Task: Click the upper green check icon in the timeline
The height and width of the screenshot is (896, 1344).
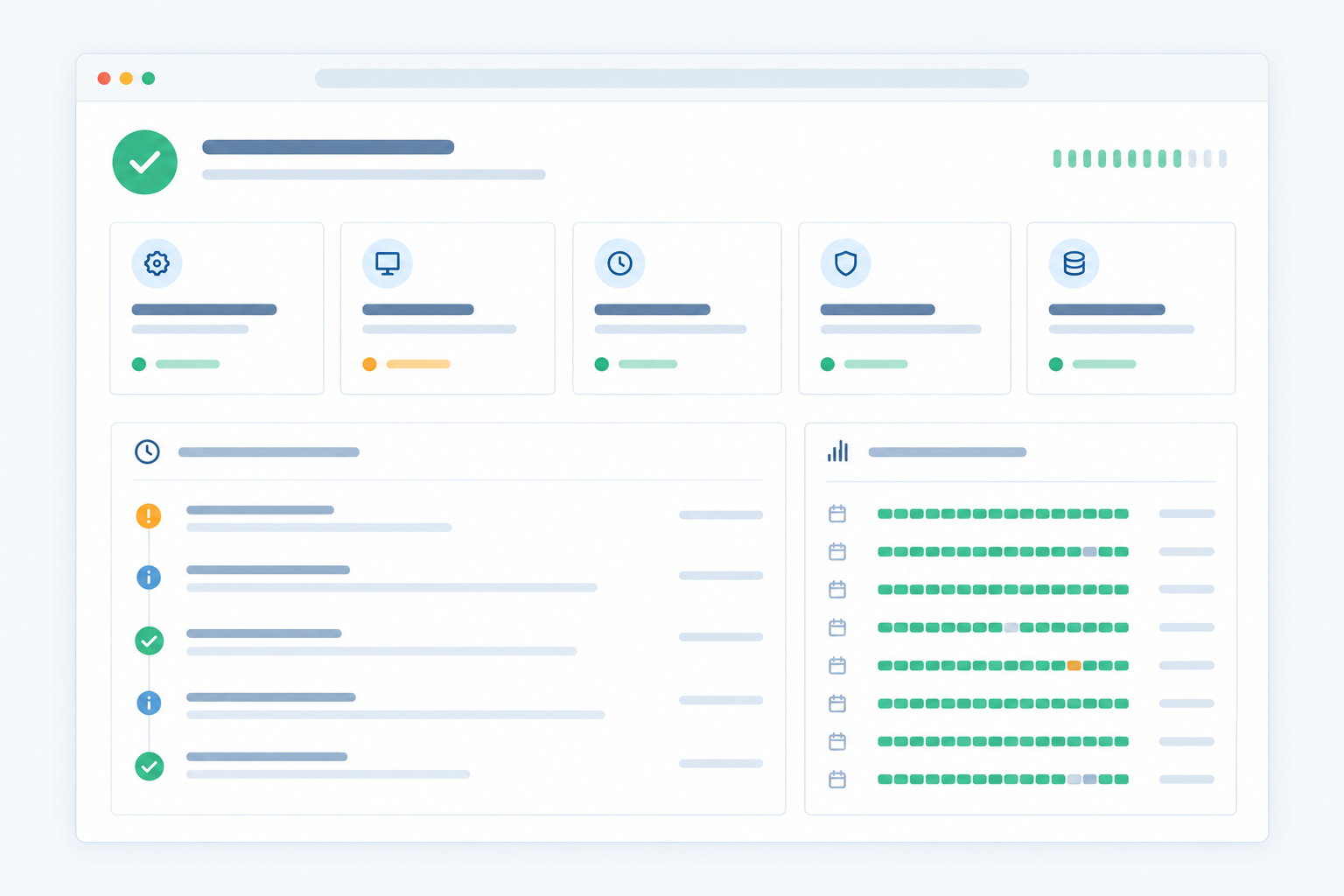Action: (x=150, y=640)
